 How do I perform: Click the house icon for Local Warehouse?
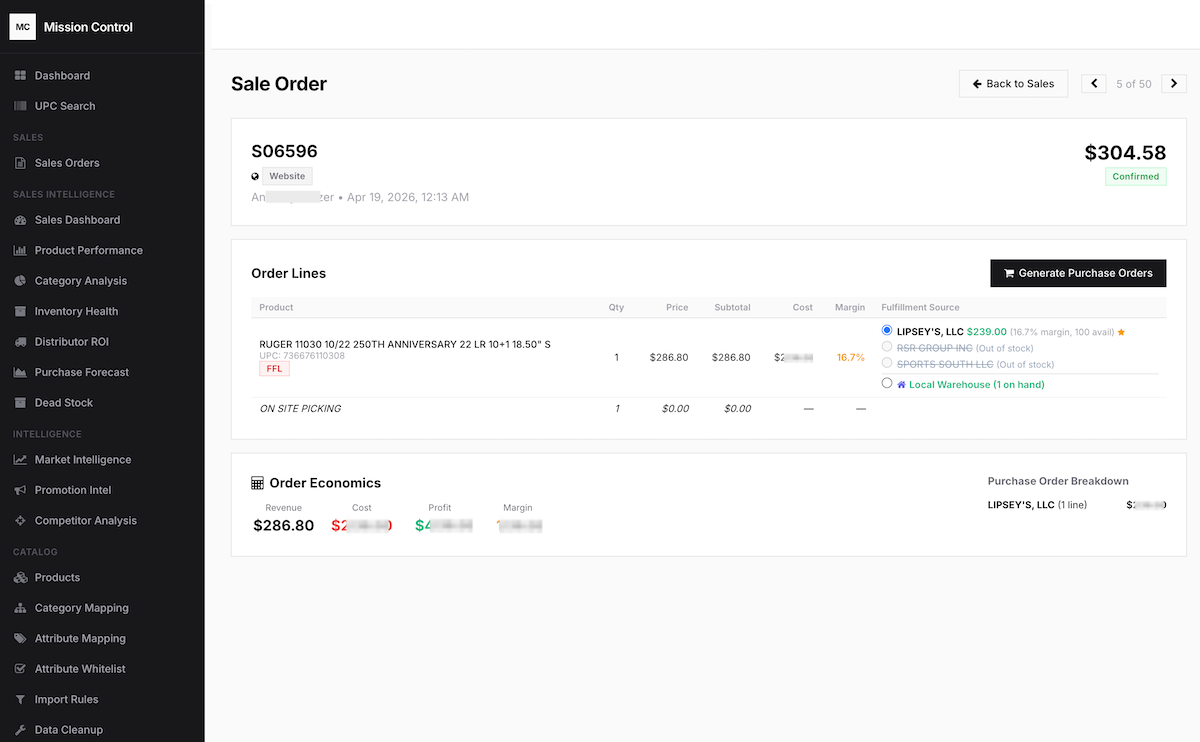(901, 384)
